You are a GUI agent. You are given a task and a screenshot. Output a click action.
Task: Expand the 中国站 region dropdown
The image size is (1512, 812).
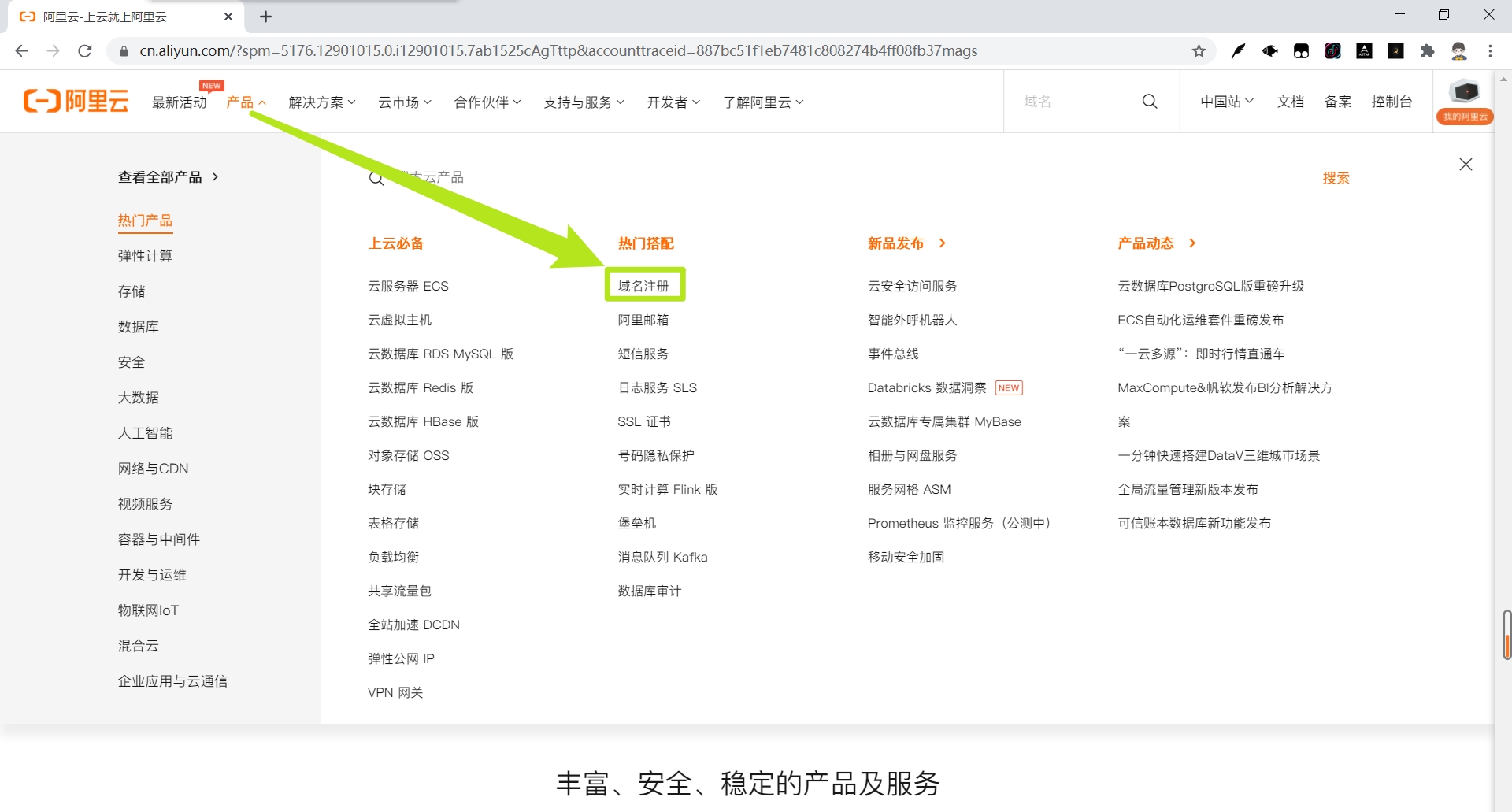(x=1225, y=101)
